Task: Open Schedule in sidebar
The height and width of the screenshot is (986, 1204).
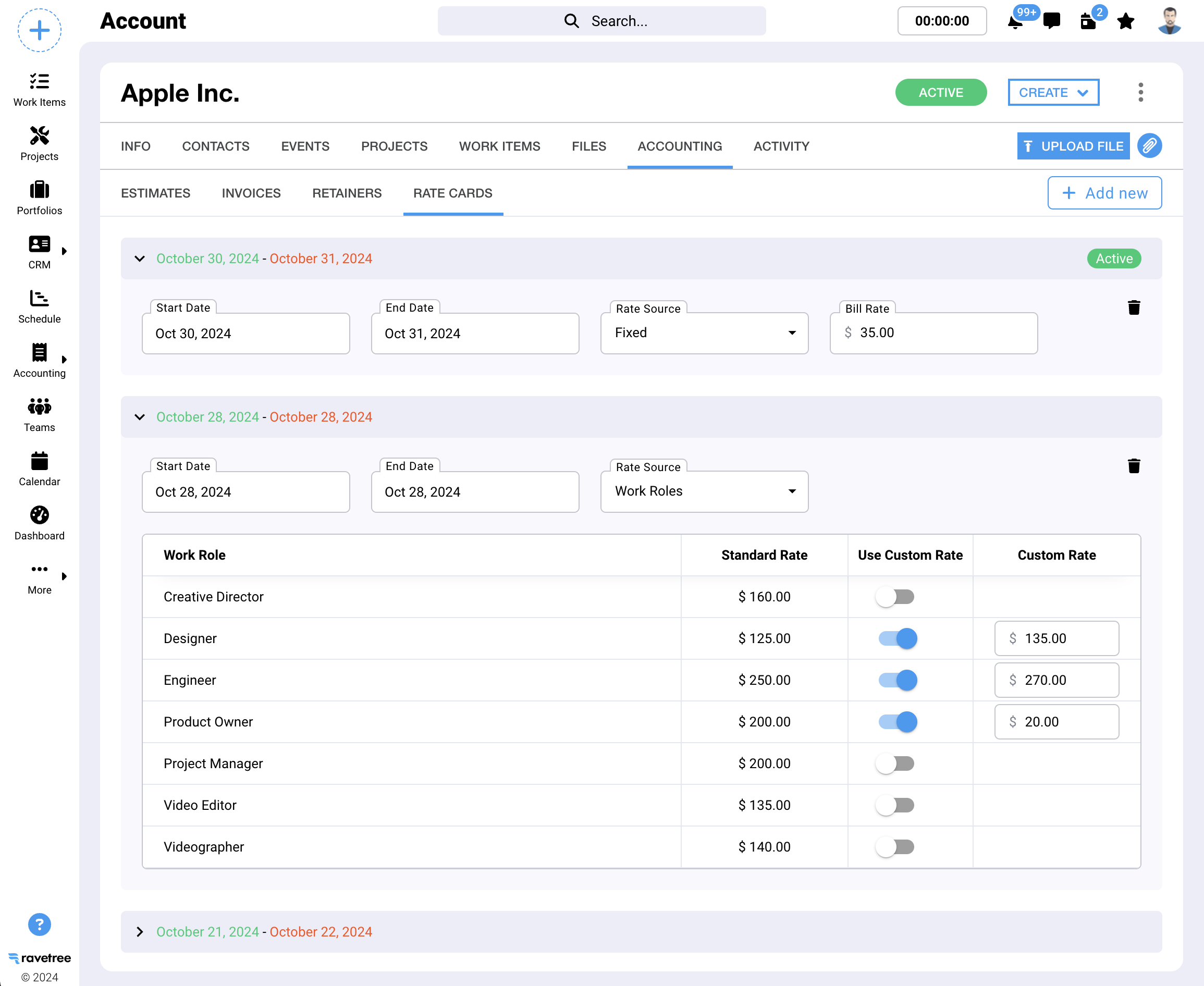Action: pos(39,307)
